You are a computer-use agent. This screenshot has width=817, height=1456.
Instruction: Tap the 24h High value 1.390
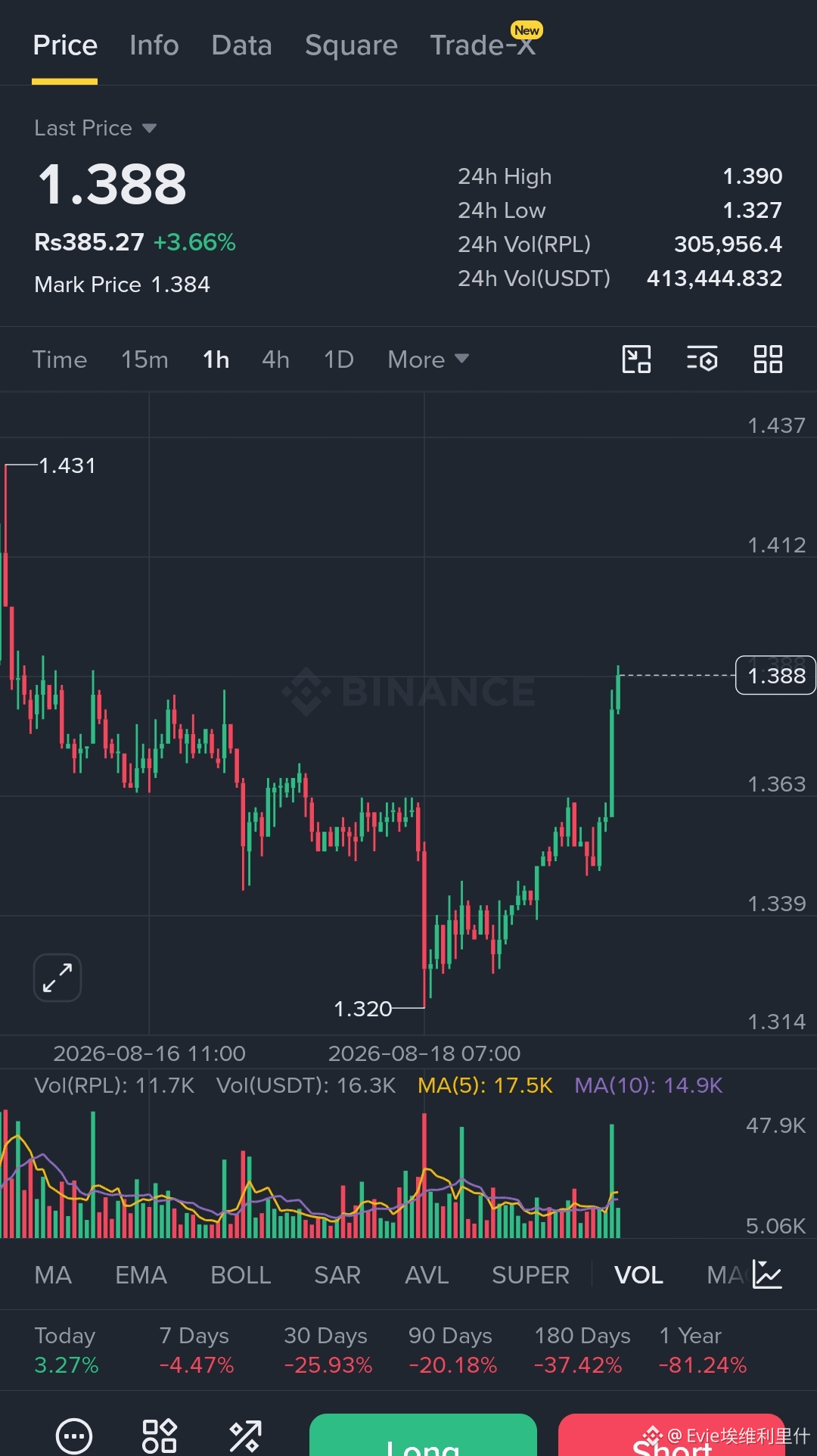(x=753, y=176)
